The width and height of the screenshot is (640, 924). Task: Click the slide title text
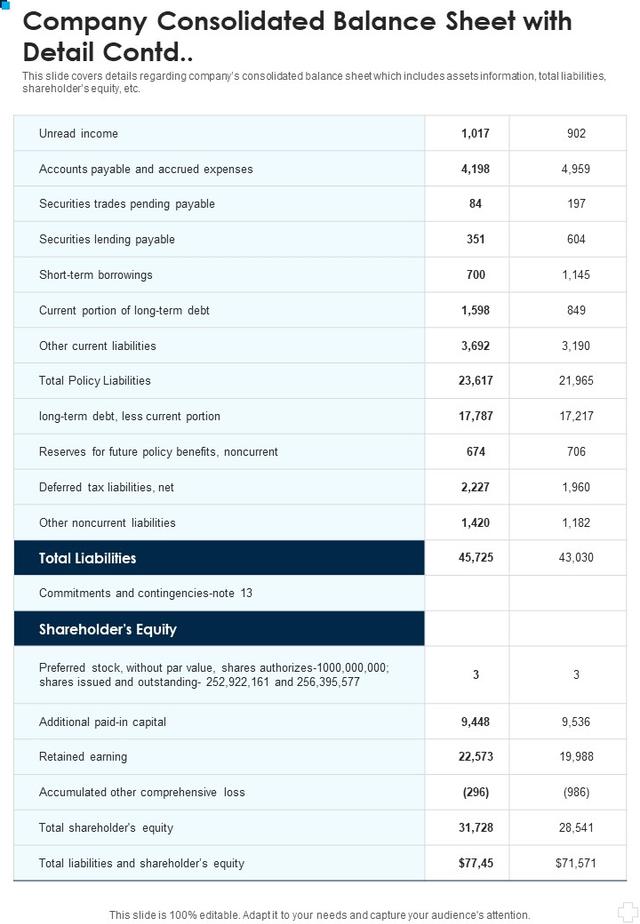(297, 37)
